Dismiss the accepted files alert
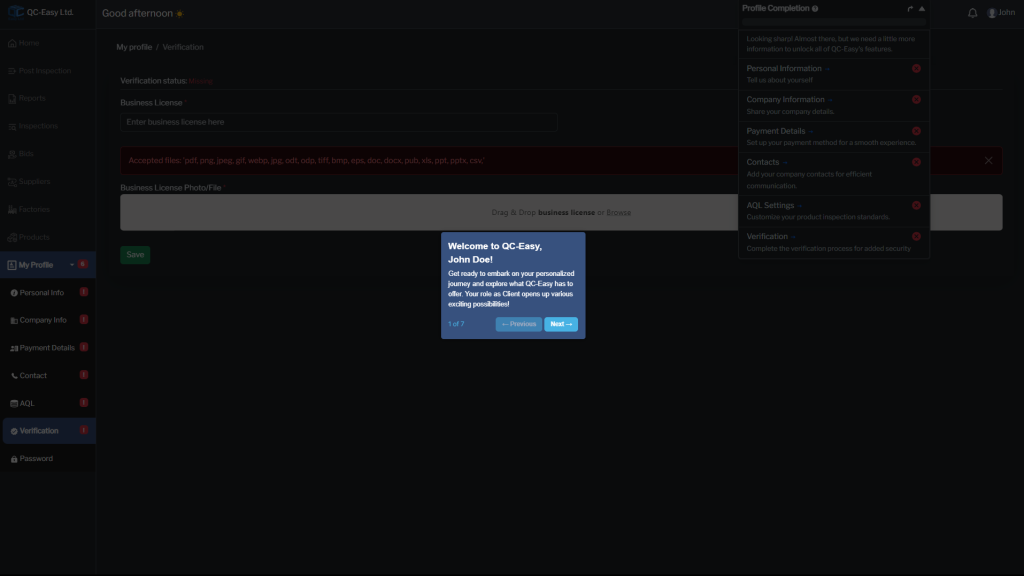 (988, 160)
